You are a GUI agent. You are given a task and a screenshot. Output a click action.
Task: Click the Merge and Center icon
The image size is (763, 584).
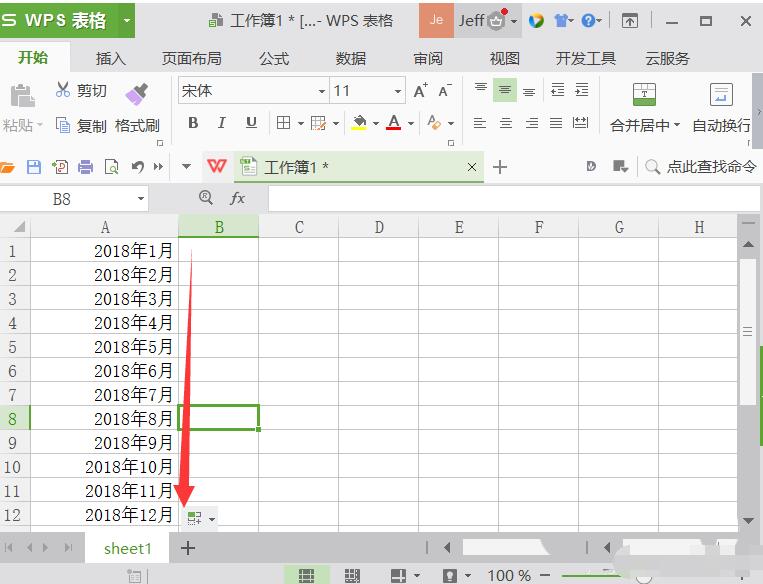[645, 95]
